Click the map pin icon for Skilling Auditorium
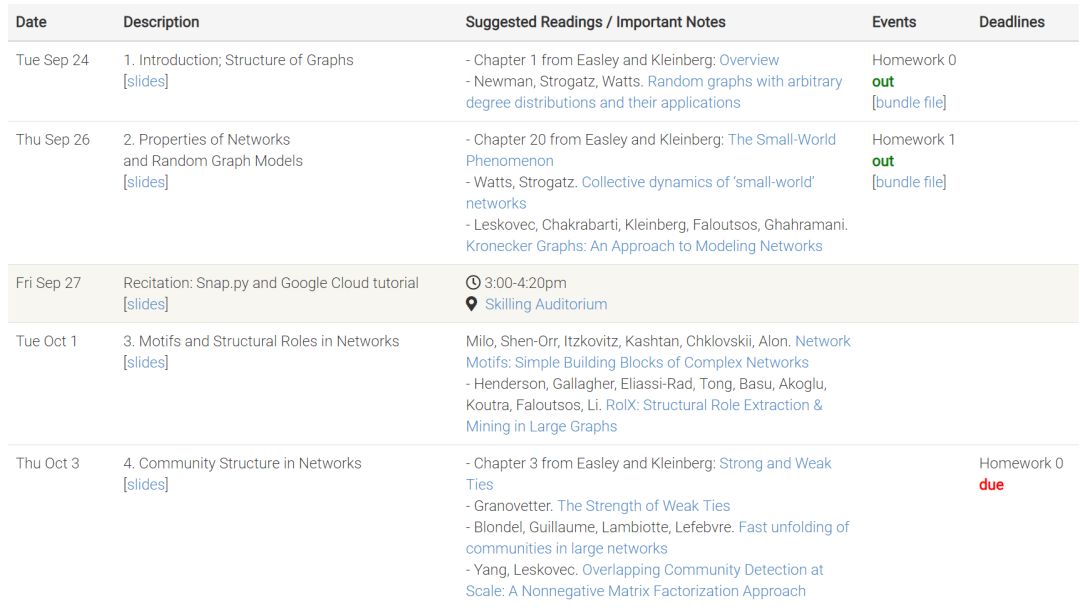The width and height of the screenshot is (1080, 608). 472,304
